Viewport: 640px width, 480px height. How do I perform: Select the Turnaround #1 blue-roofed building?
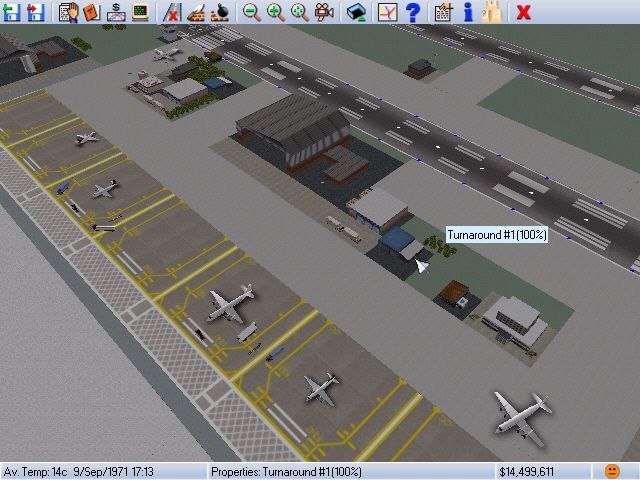tap(400, 244)
